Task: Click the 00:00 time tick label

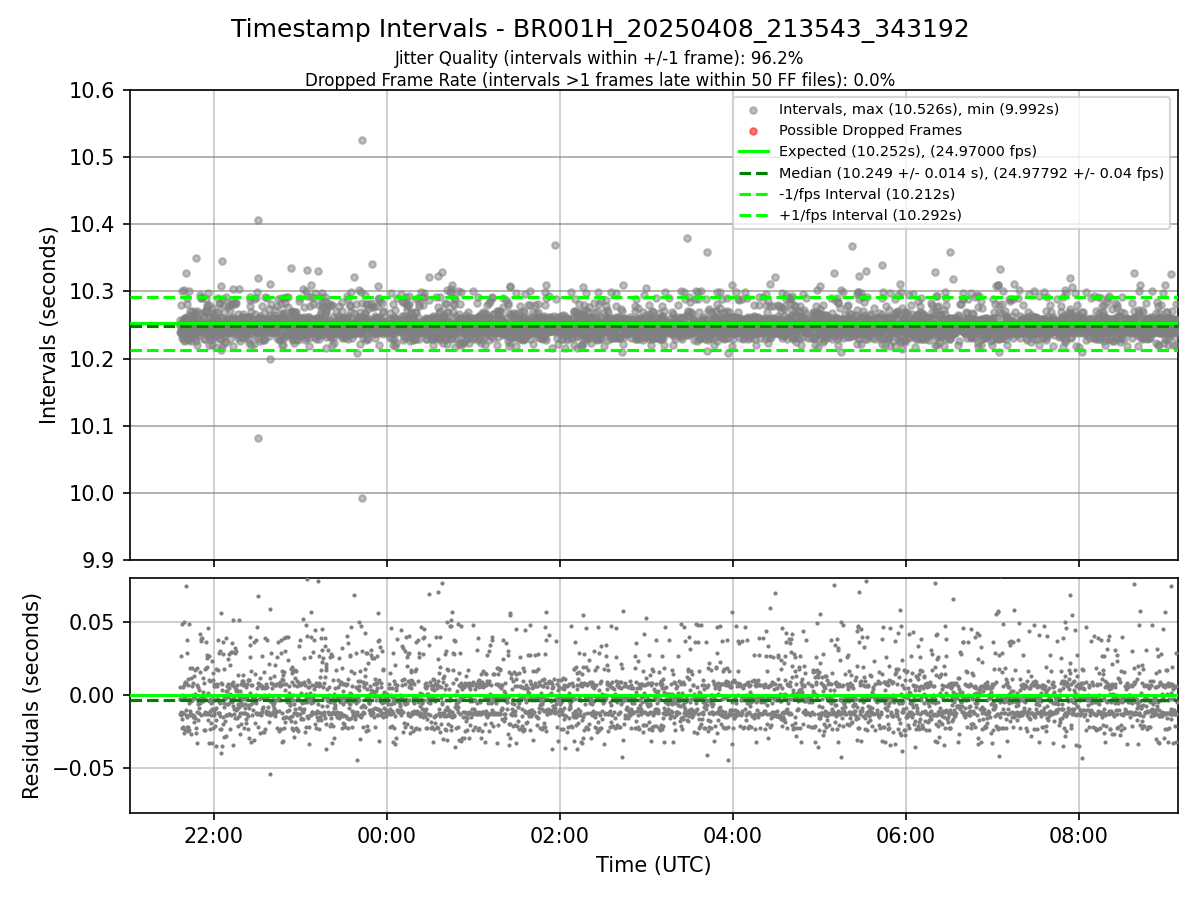Action: 387,834
